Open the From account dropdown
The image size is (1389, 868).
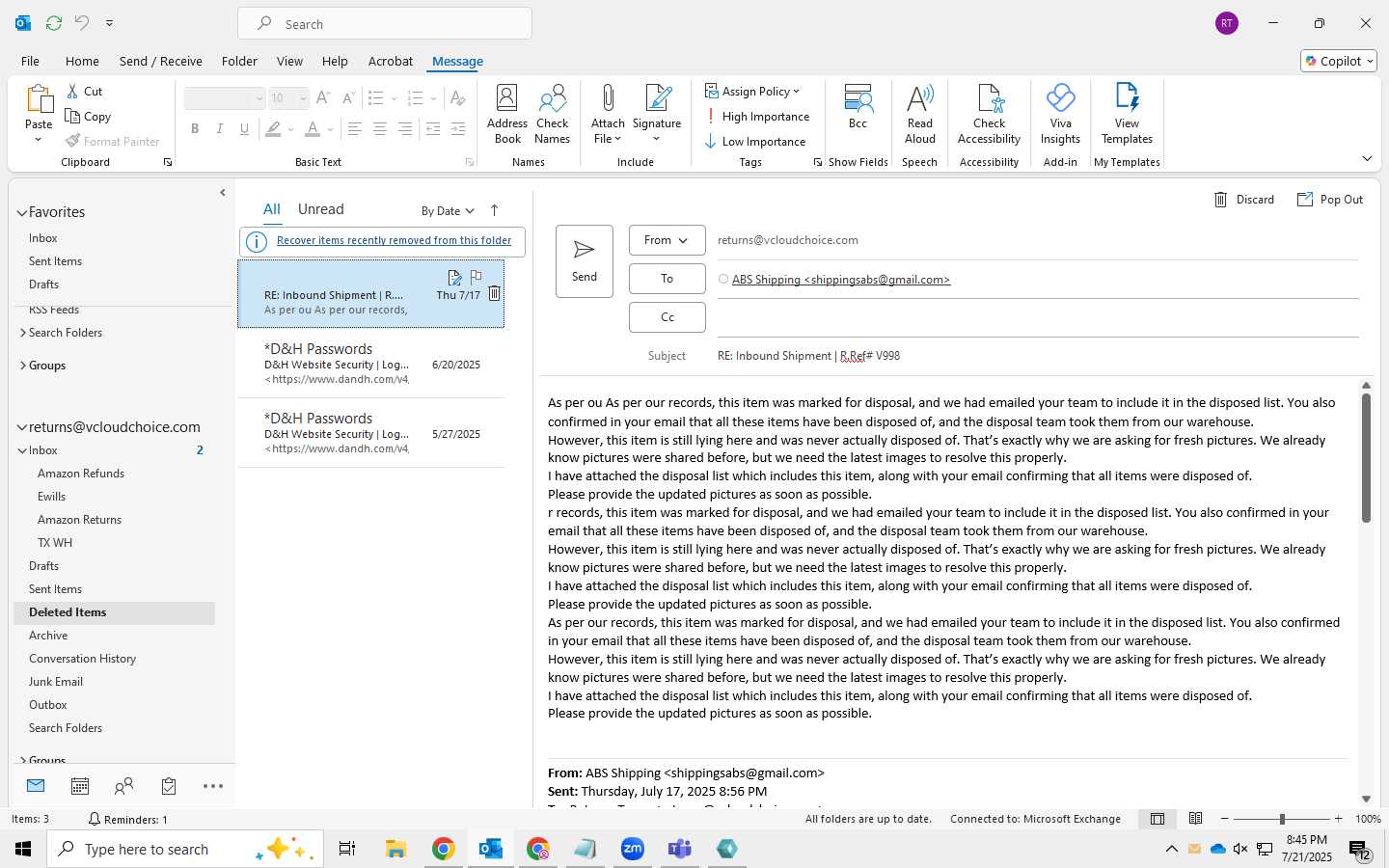667,240
